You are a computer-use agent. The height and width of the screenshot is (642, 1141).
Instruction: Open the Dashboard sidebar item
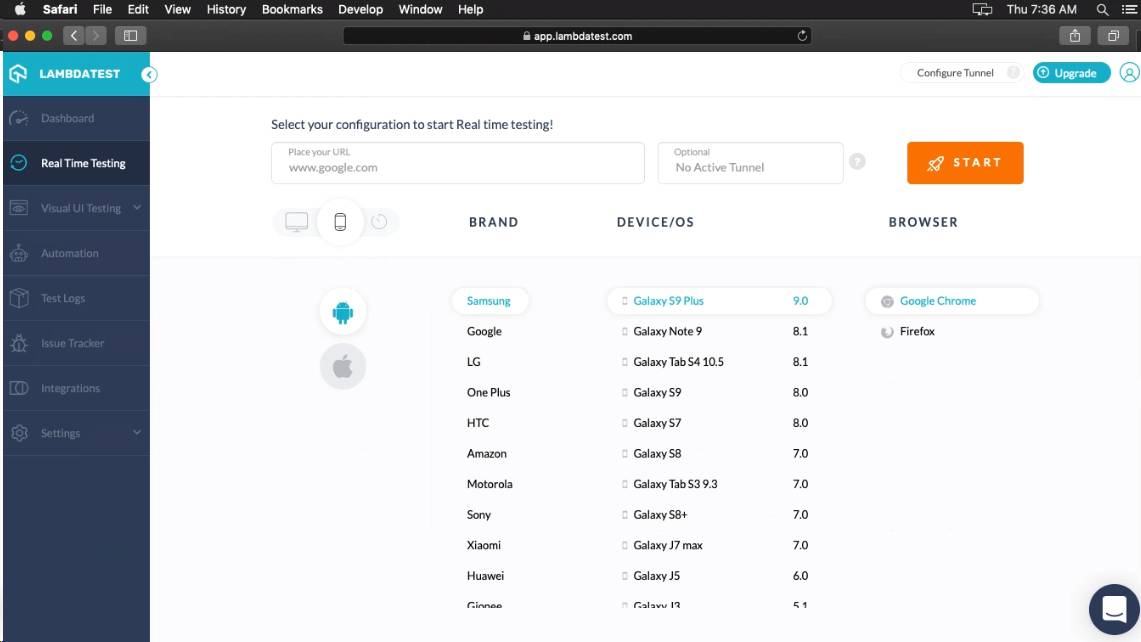click(76, 118)
